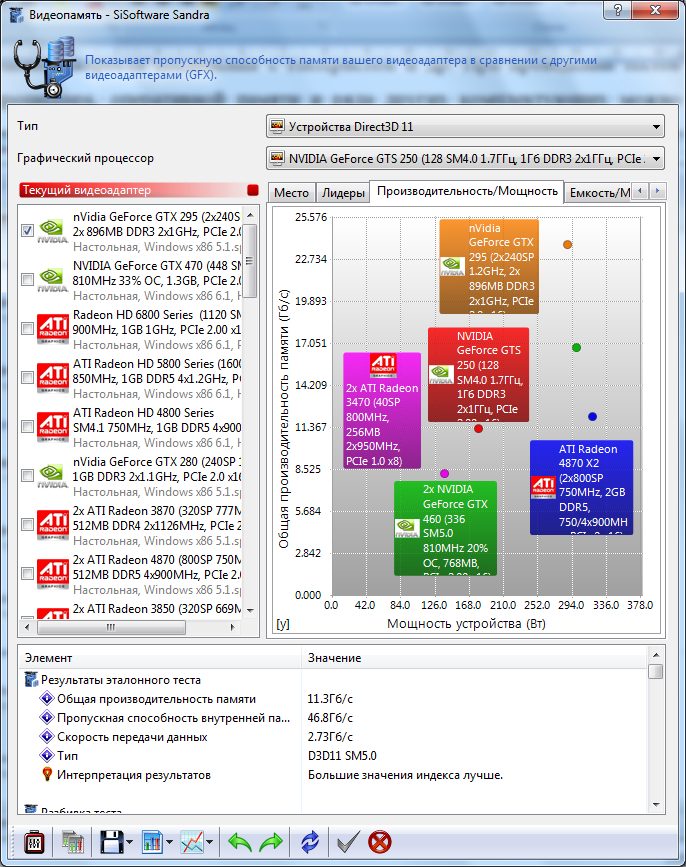Image resolution: width=686 pixels, height=867 pixels.
Task: Open the bar chart icon dropdown arrow
Action: tap(169, 842)
